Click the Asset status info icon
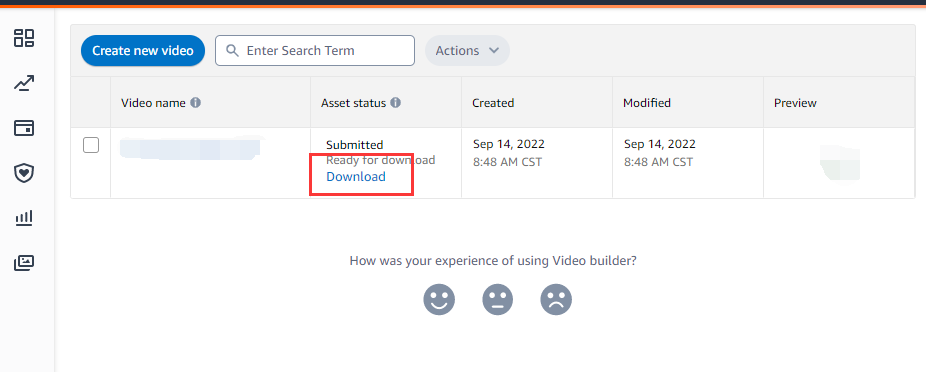Viewport: 926px width, 372px height. [396, 103]
